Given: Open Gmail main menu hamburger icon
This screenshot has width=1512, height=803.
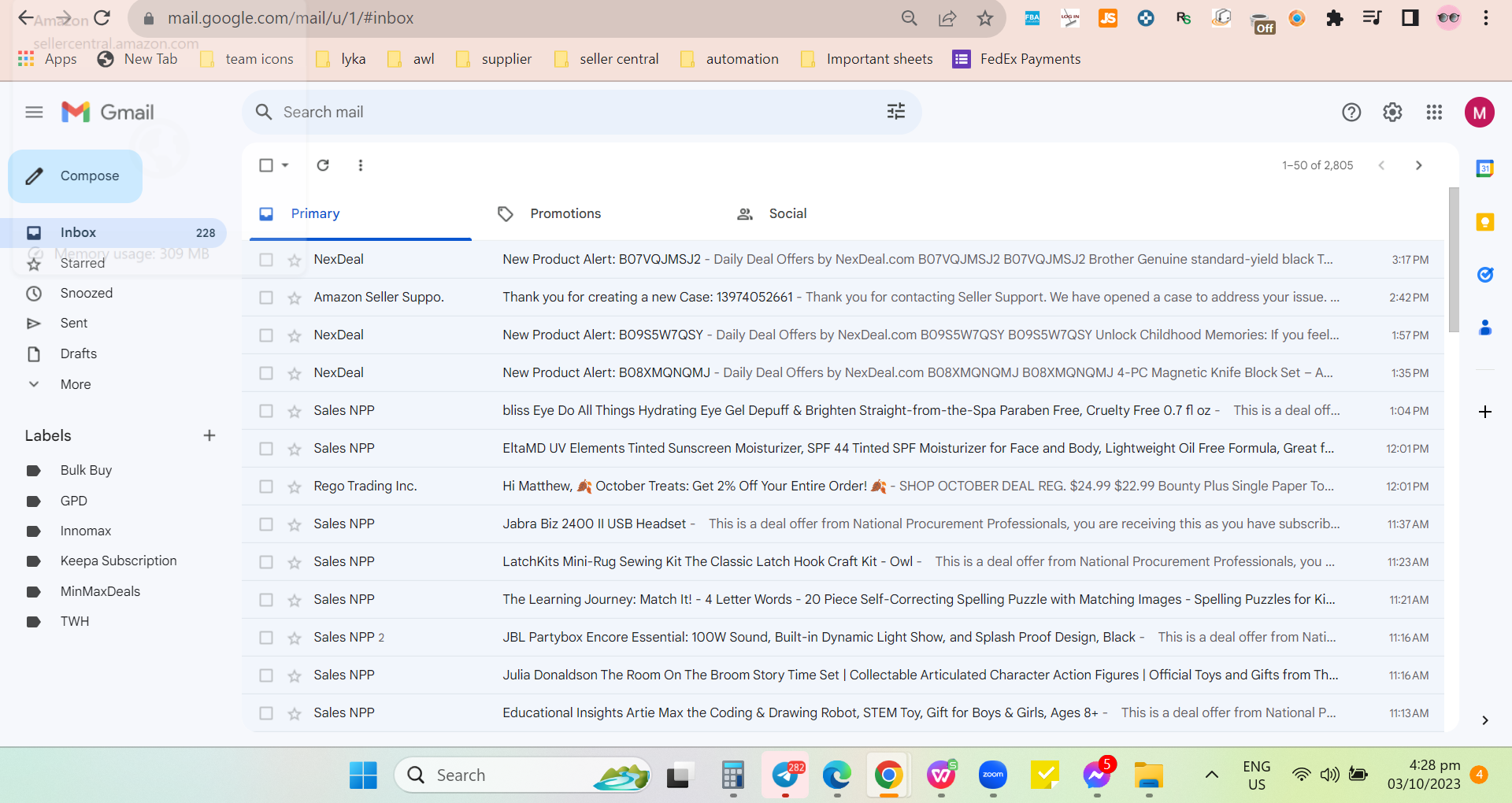Looking at the screenshot, I should pyautogui.click(x=34, y=113).
